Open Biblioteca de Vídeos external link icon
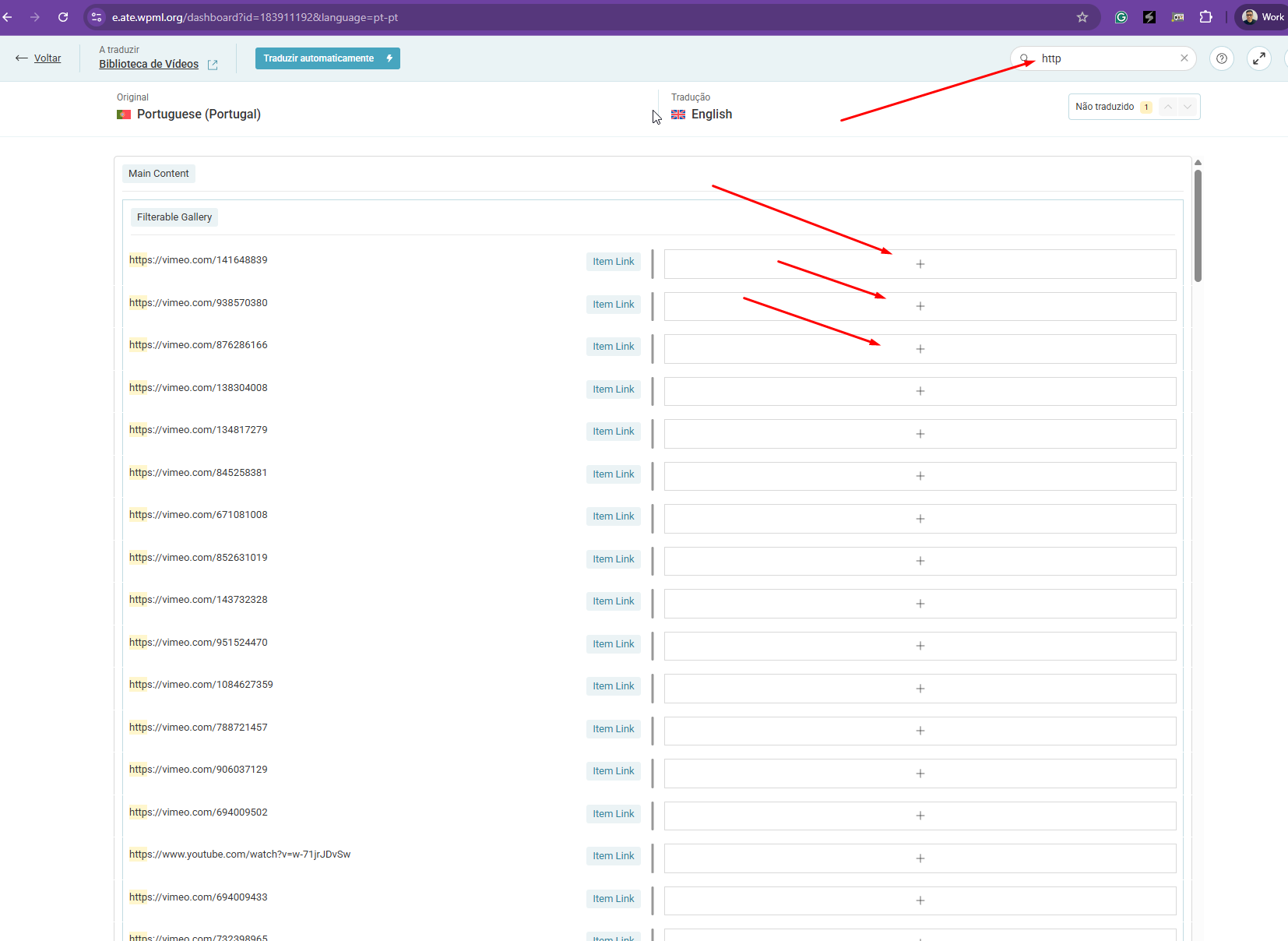Image resolution: width=1288 pixels, height=941 pixels. [213, 65]
